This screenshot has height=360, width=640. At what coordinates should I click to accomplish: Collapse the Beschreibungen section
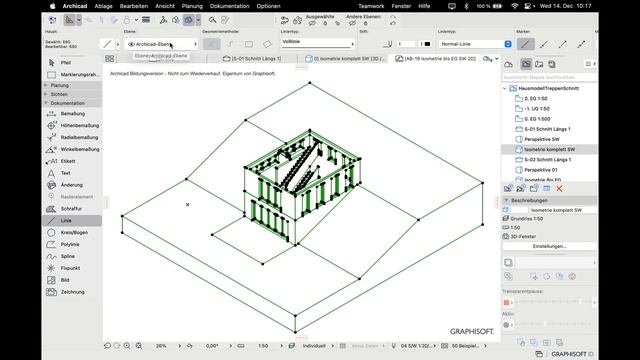click(x=506, y=200)
